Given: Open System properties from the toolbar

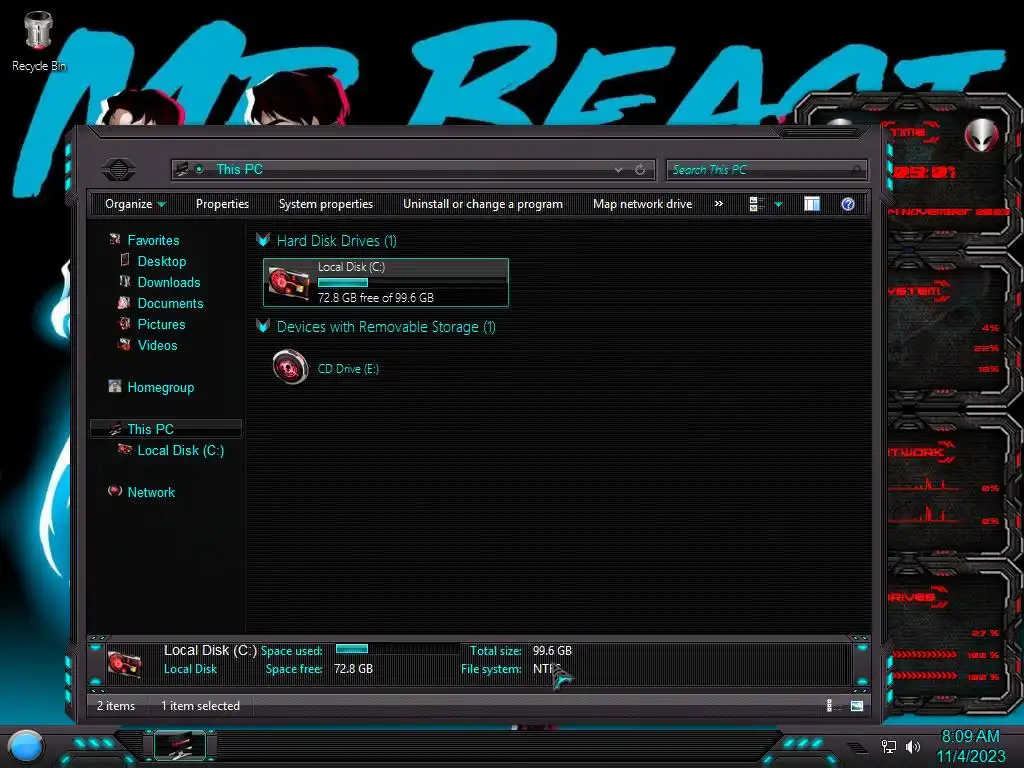Looking at the screenshot, I should click(x=326, y=204).
